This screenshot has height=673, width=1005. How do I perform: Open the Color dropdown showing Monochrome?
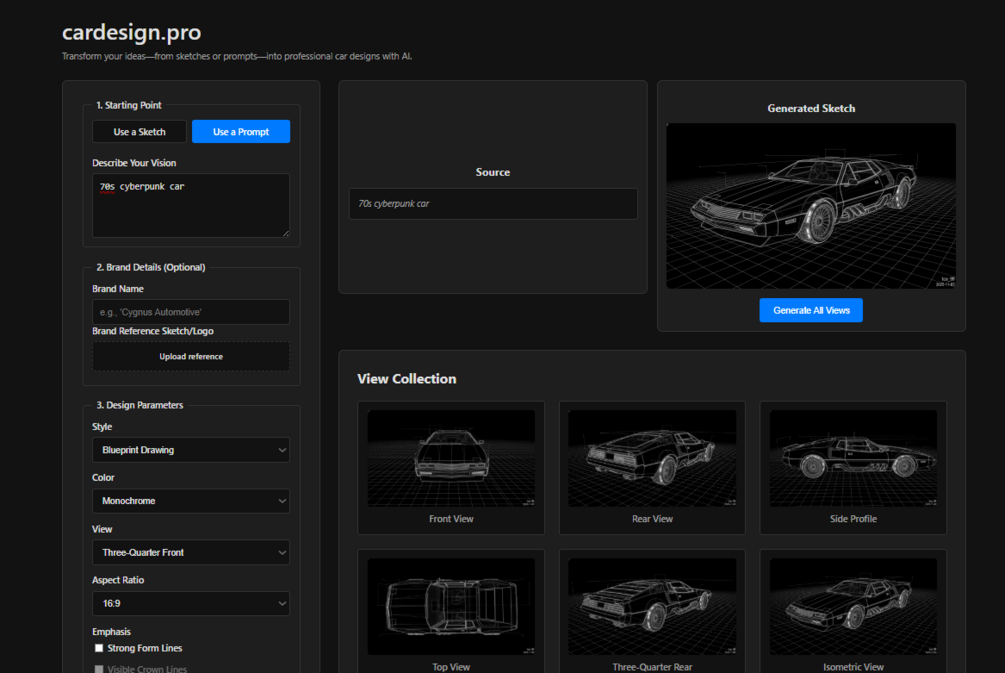191,501
